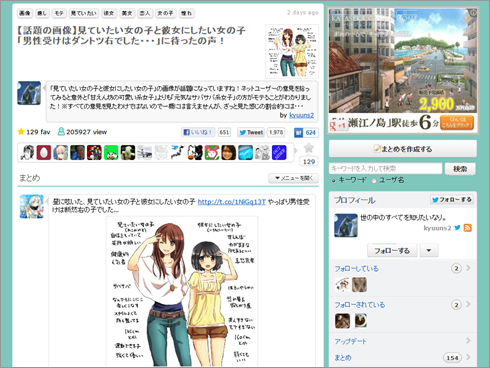The image size is (490, 368).
Task: Open the glasses woman photo avatar
Action: [x=228, y=152]
